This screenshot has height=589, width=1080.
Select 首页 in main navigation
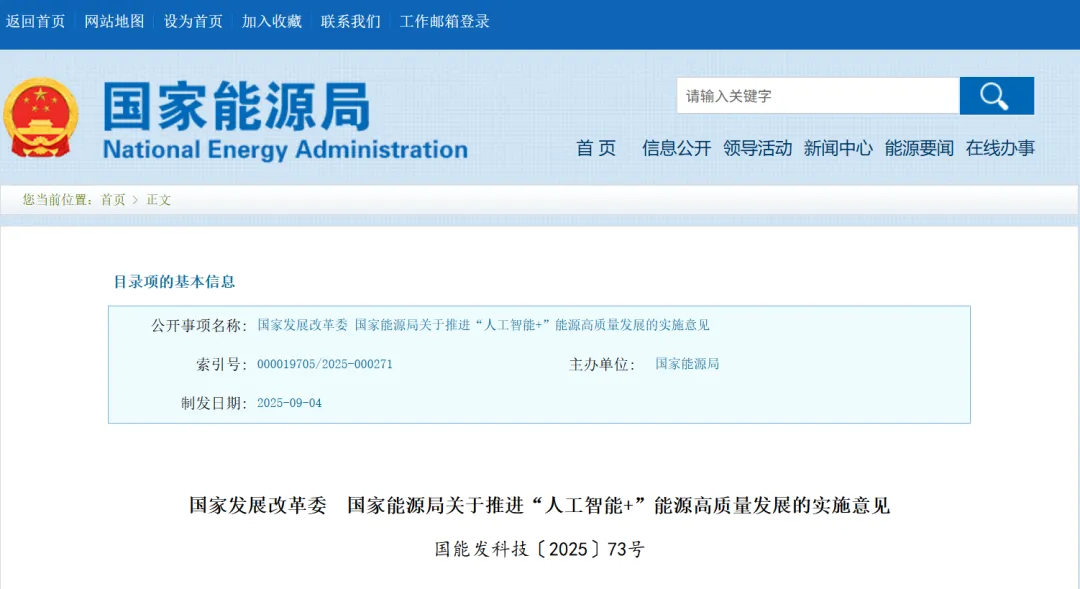pos(596,148)
